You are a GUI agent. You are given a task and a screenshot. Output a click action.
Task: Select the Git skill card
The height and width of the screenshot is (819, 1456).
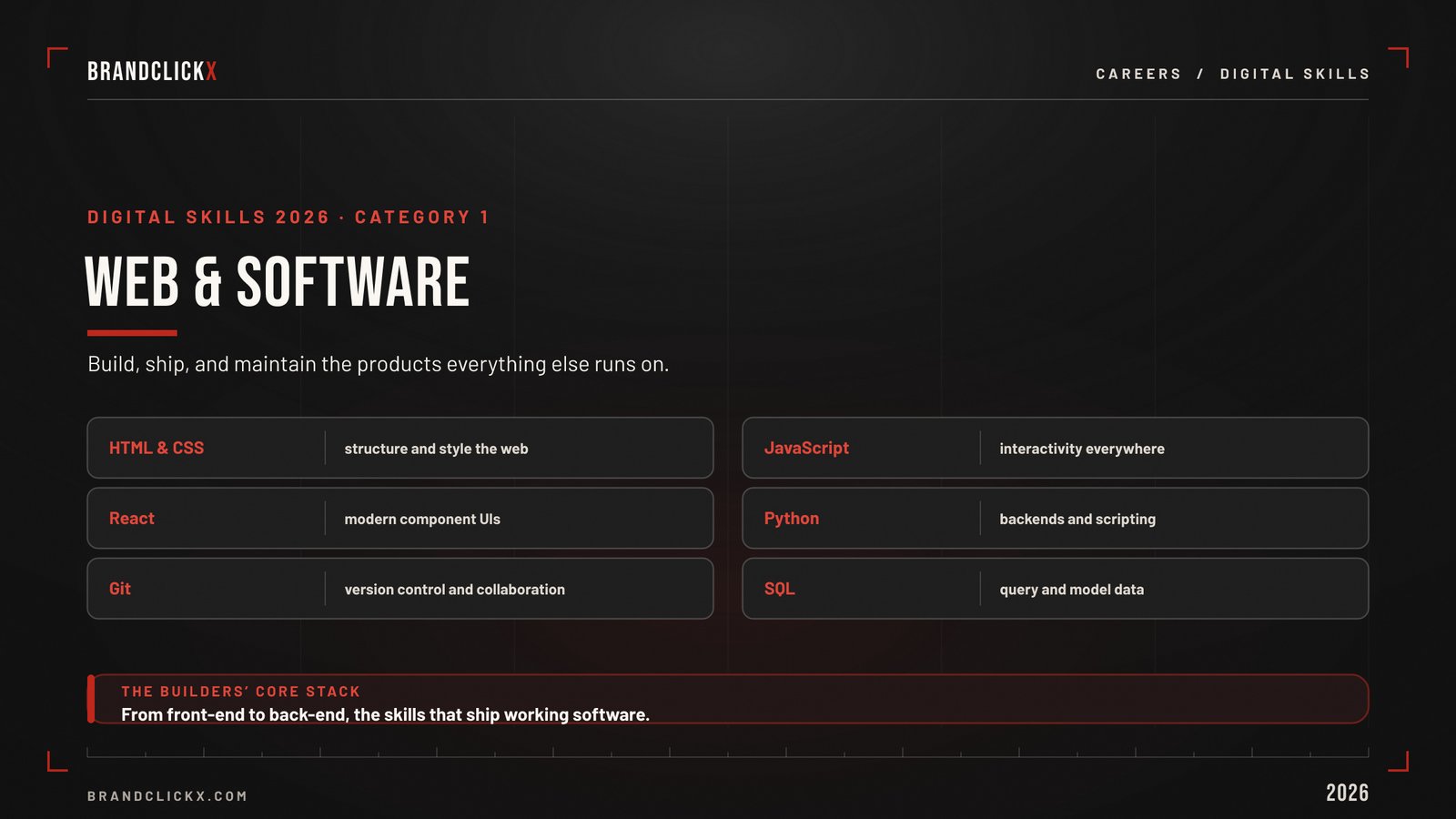[x=400, y=589]
